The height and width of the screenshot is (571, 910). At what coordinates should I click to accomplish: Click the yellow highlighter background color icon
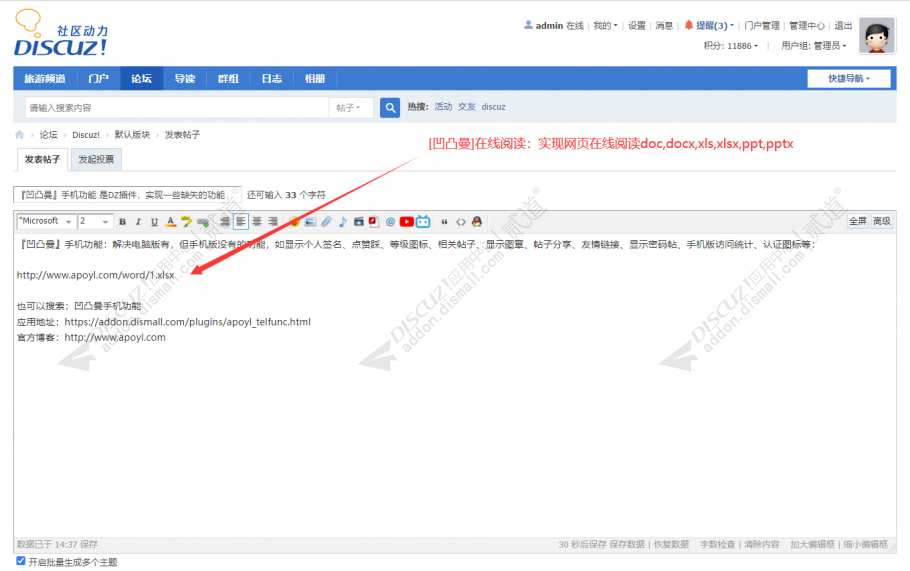point(186,222)
